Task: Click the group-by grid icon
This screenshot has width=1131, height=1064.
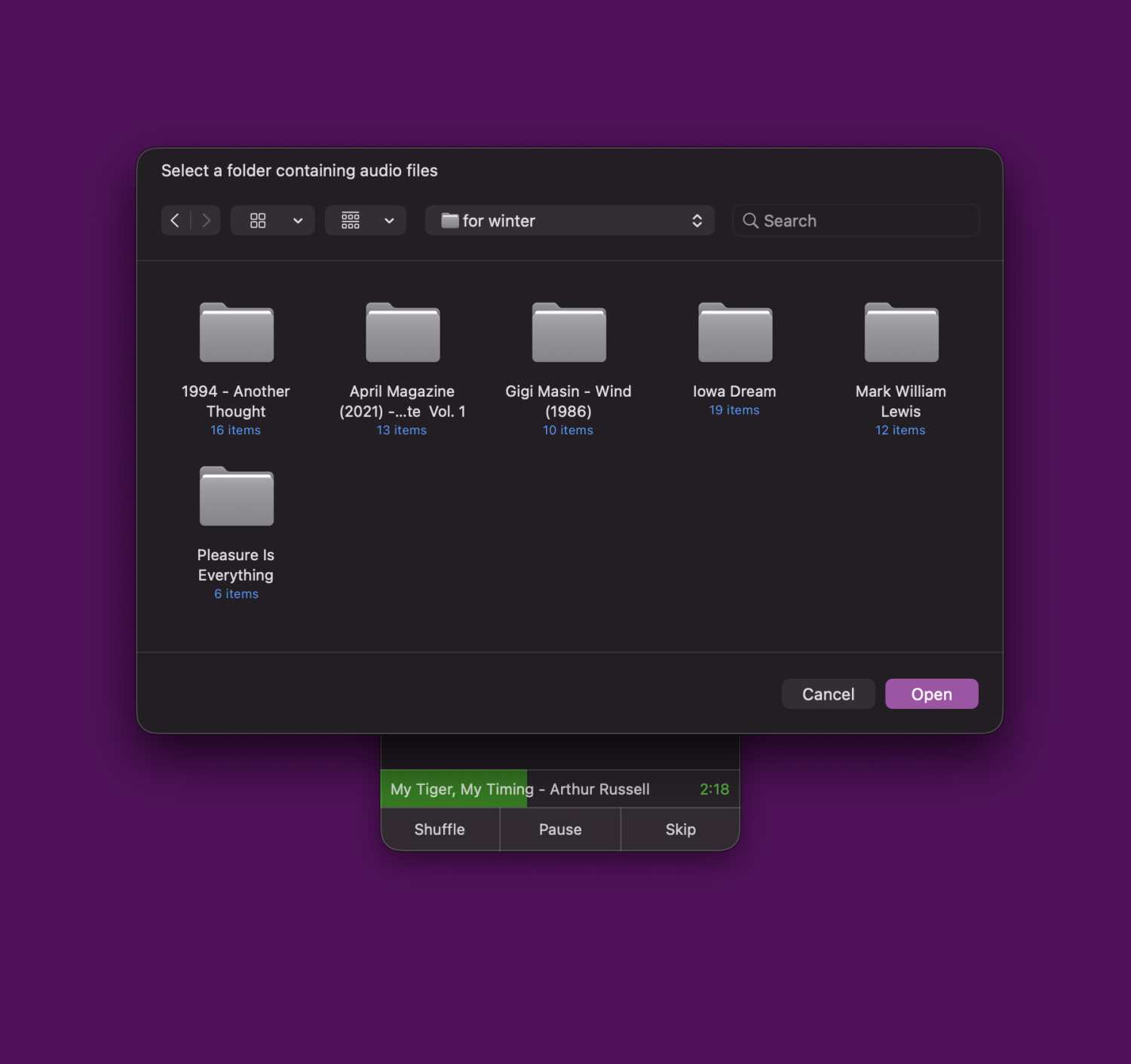Action: (x=351, y=220)
